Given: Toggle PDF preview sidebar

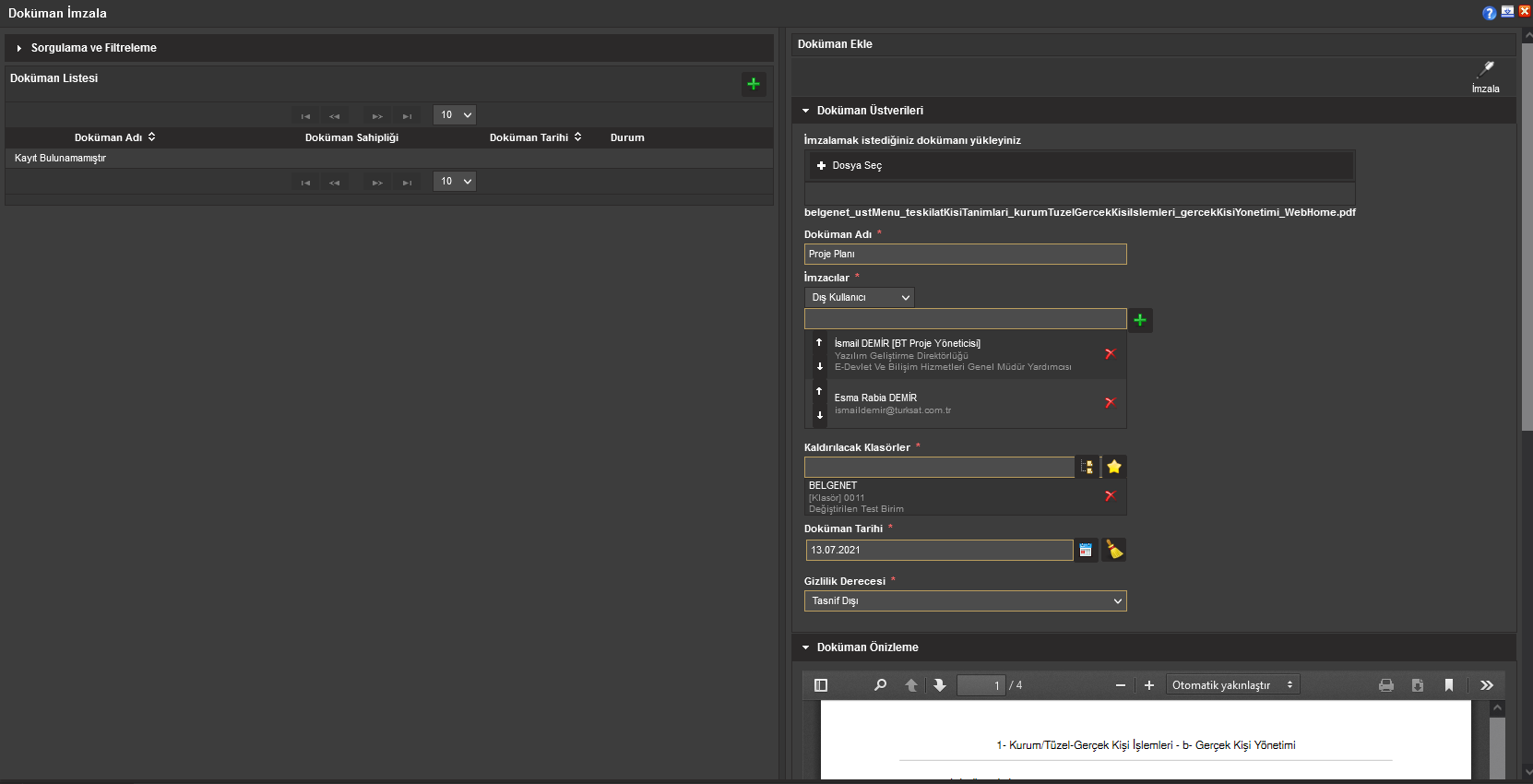Looking at the screenshot, I should [821, 685].
